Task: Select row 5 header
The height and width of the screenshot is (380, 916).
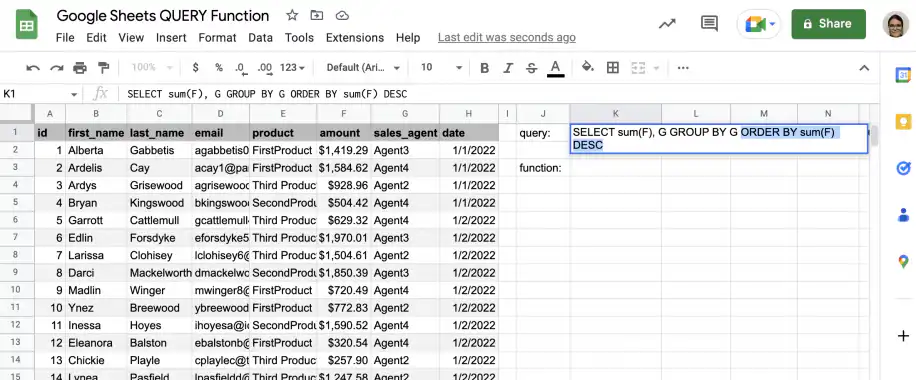Action: [x=16, y=202]
